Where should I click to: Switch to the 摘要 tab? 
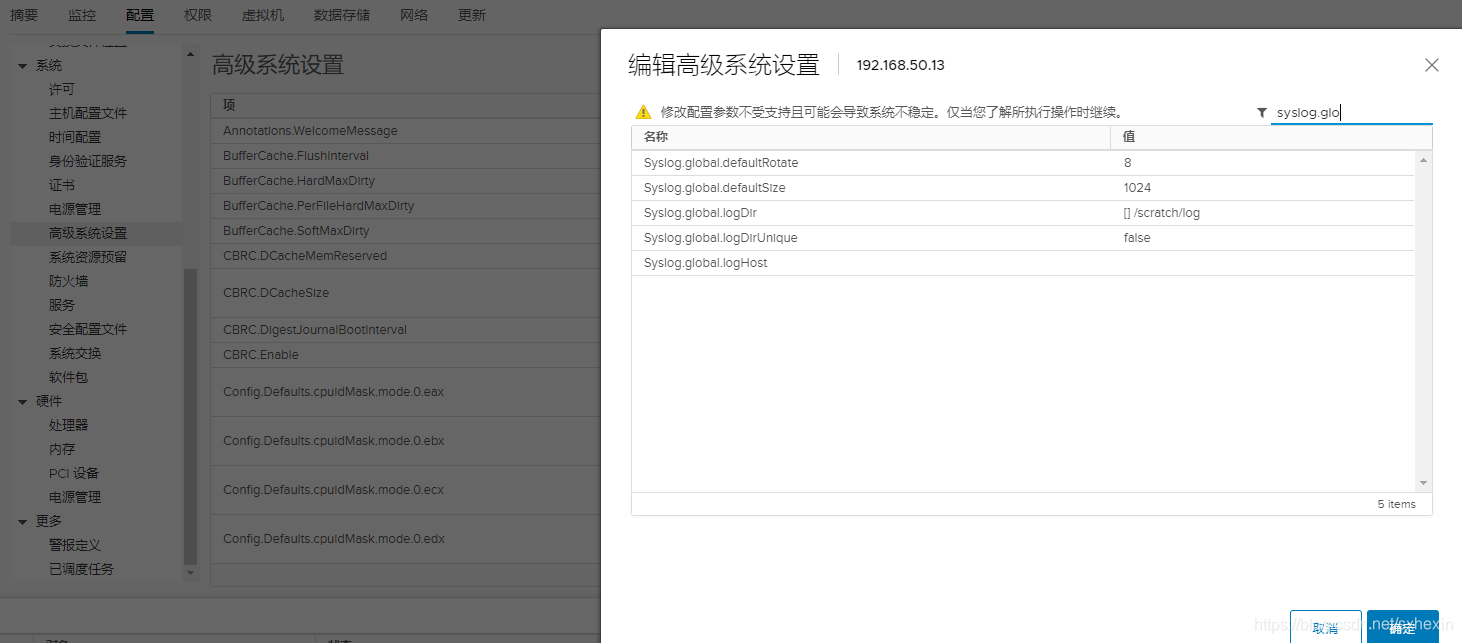click(24, 15)
